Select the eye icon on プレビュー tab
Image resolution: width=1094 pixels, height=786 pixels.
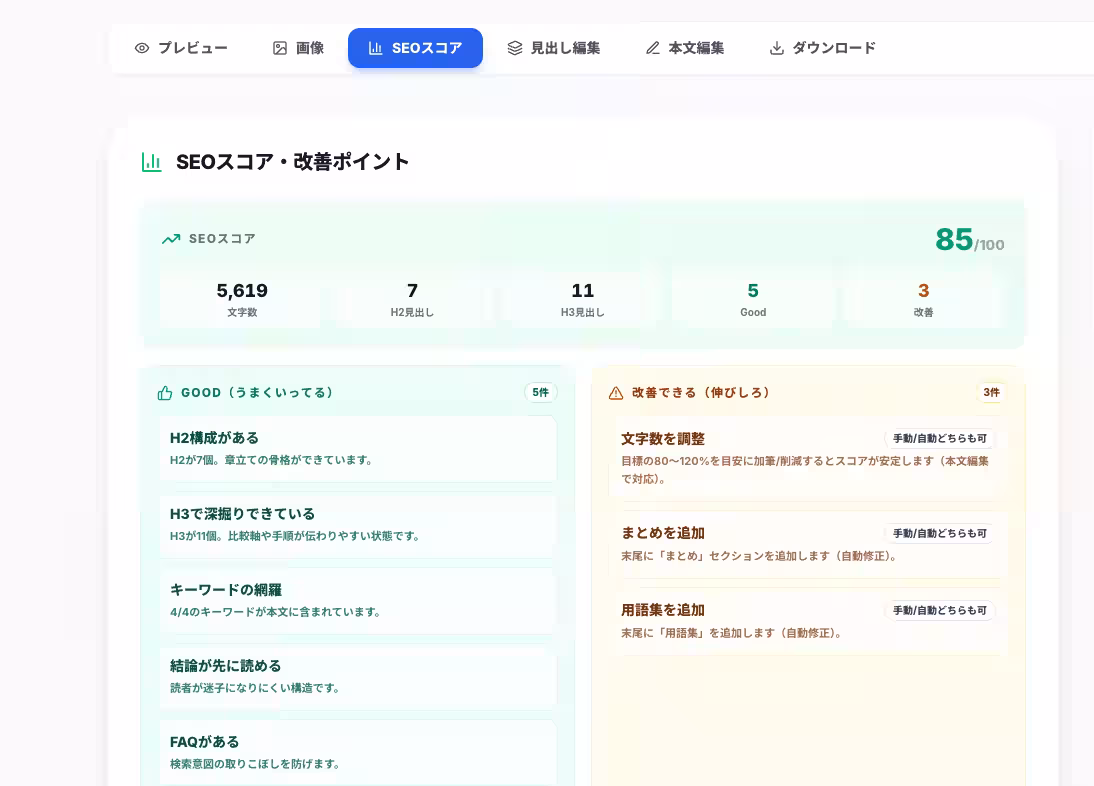[x=141, y=48]
